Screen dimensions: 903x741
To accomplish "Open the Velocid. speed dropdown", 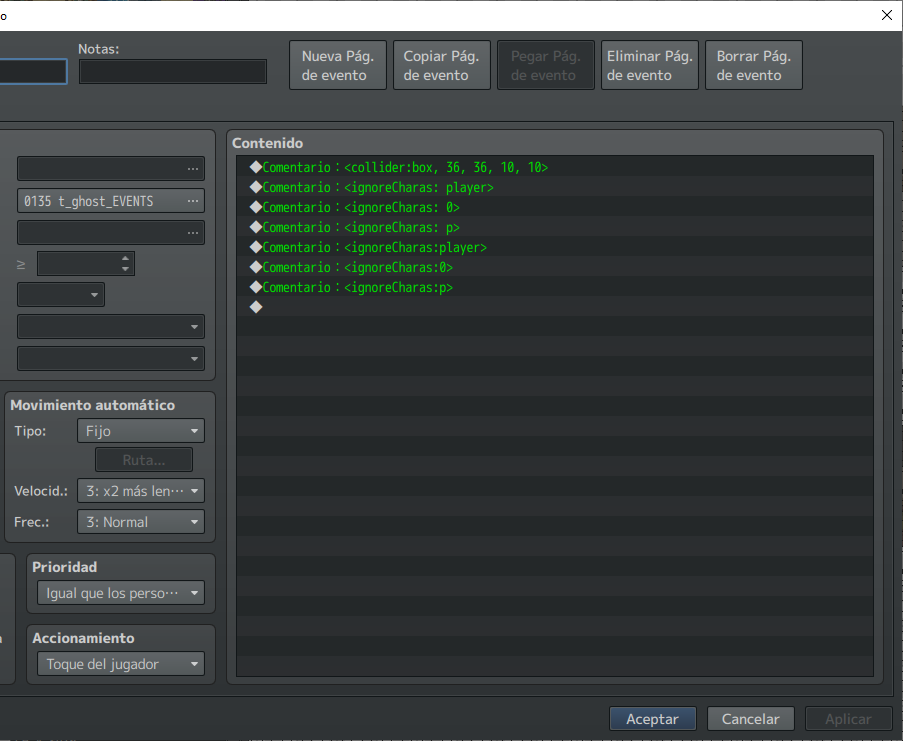I will point(141,491).
